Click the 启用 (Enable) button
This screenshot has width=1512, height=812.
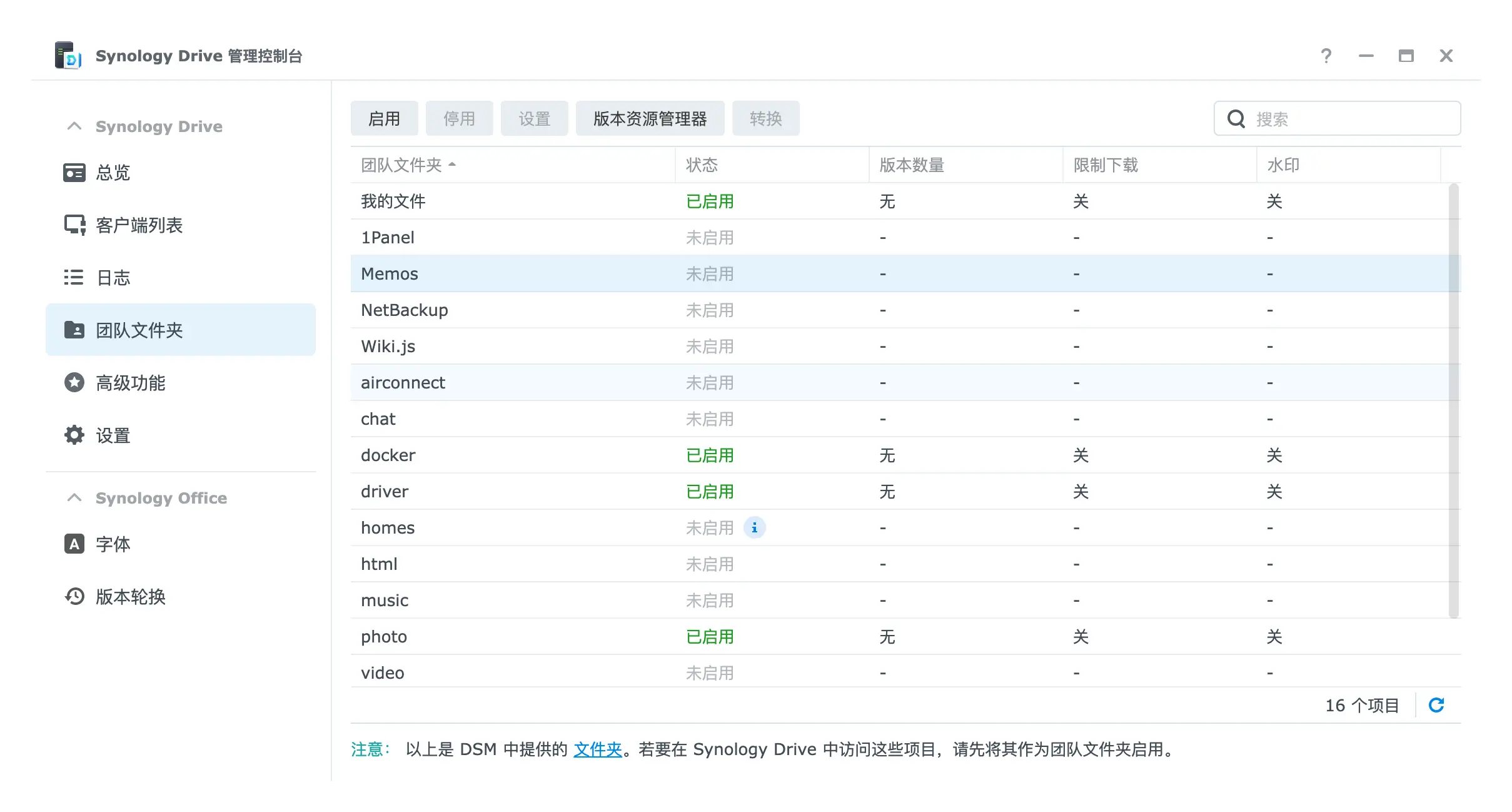384,119
